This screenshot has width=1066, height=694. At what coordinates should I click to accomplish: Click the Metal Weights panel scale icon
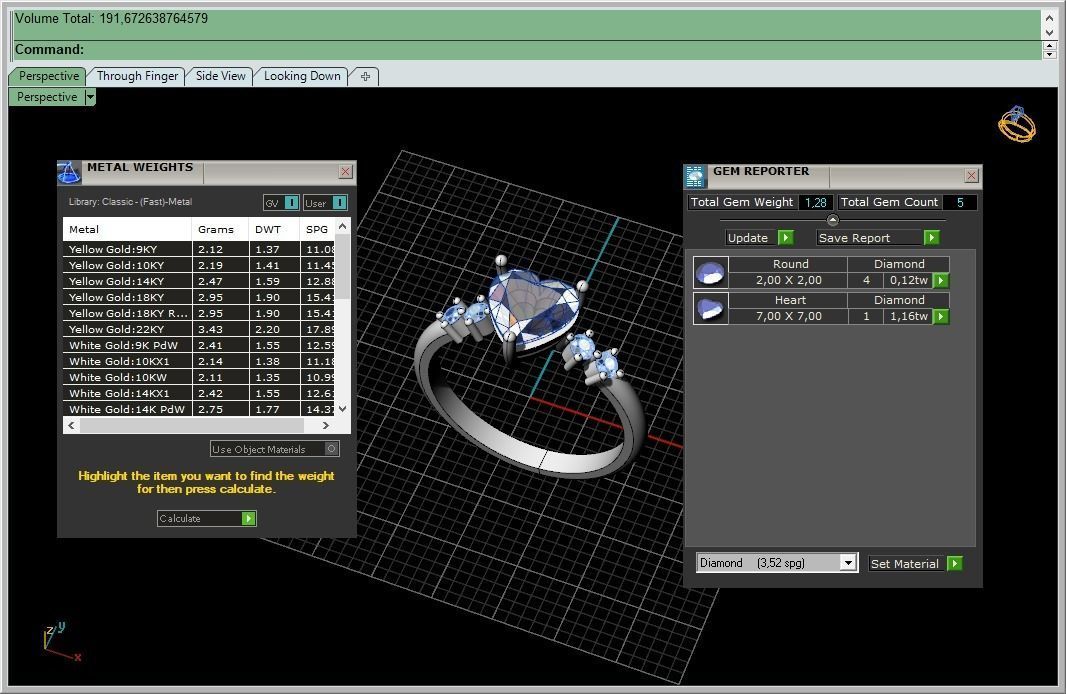click(69, 173)
